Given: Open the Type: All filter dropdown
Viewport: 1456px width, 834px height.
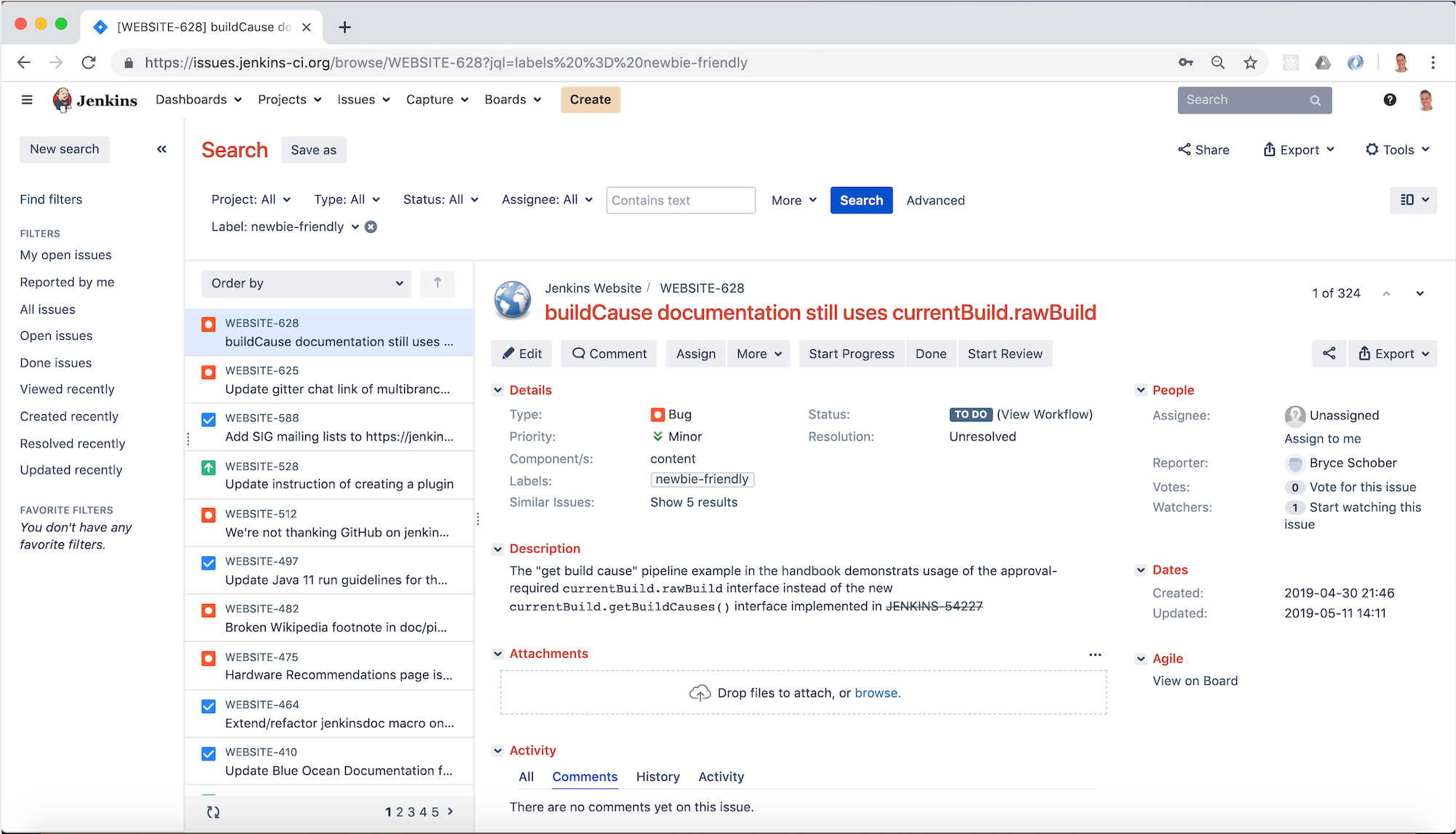Looking at the screenshot, I should click(346, 199).
